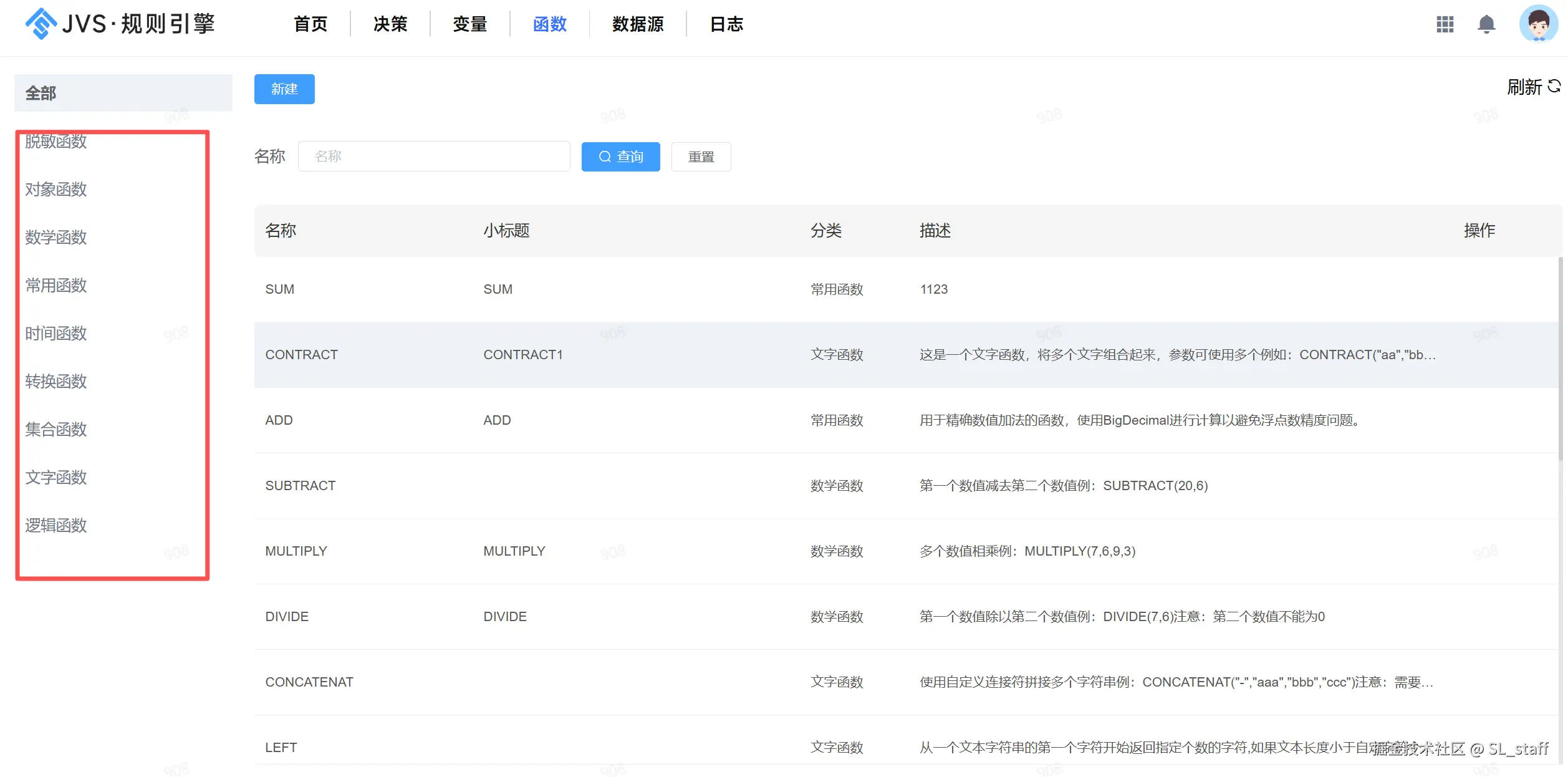Switch to the 决策 tab
This screenshot has width=1568, height=777.
click(x=390, y=24)
